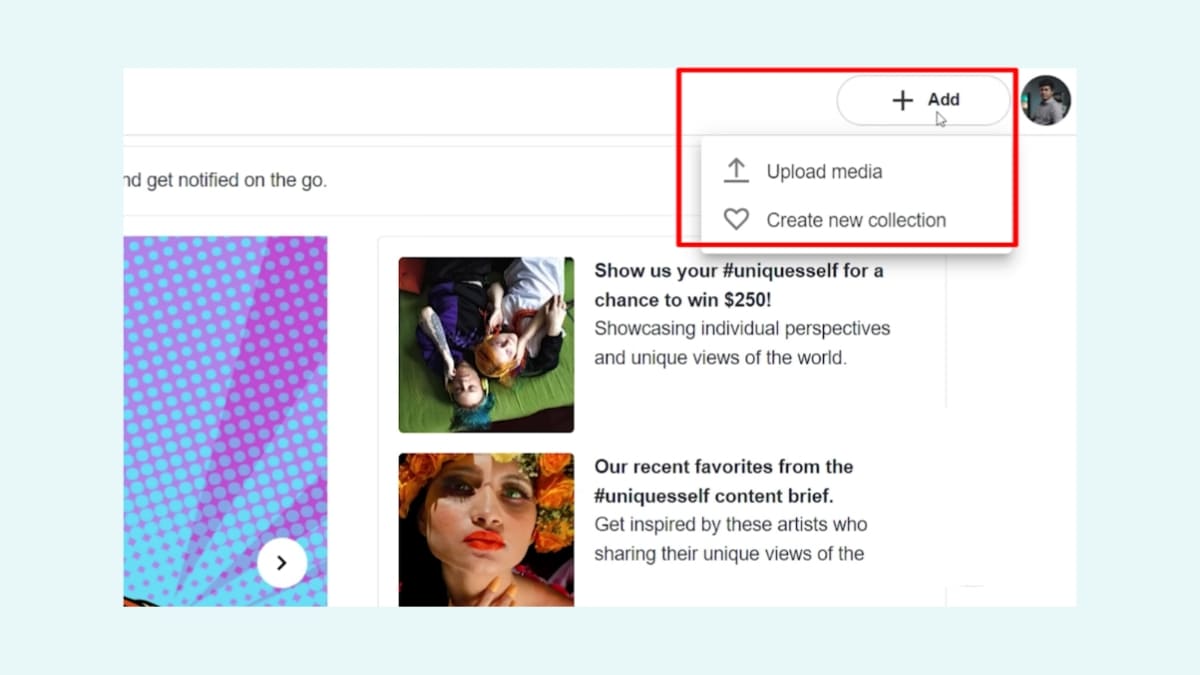Image resolution: width=1200 pixels, height=675 pixels.
Task: Open the profile avatar in the top-right corner
Action: (x=1046, y=99)
